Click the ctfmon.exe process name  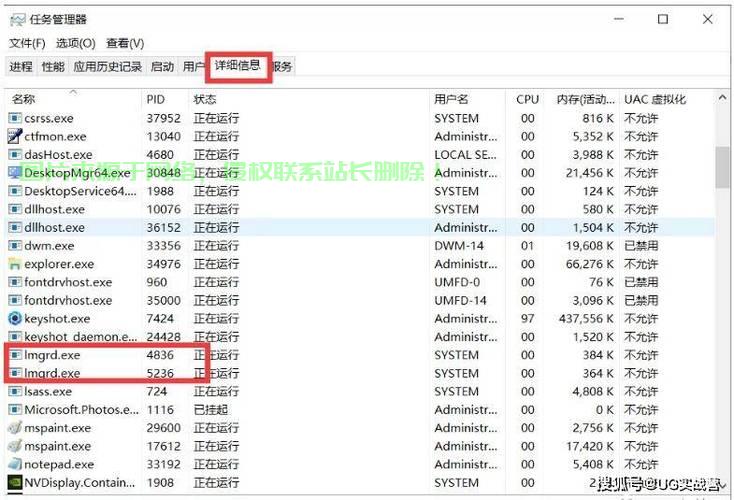click(x=55, y=137)
